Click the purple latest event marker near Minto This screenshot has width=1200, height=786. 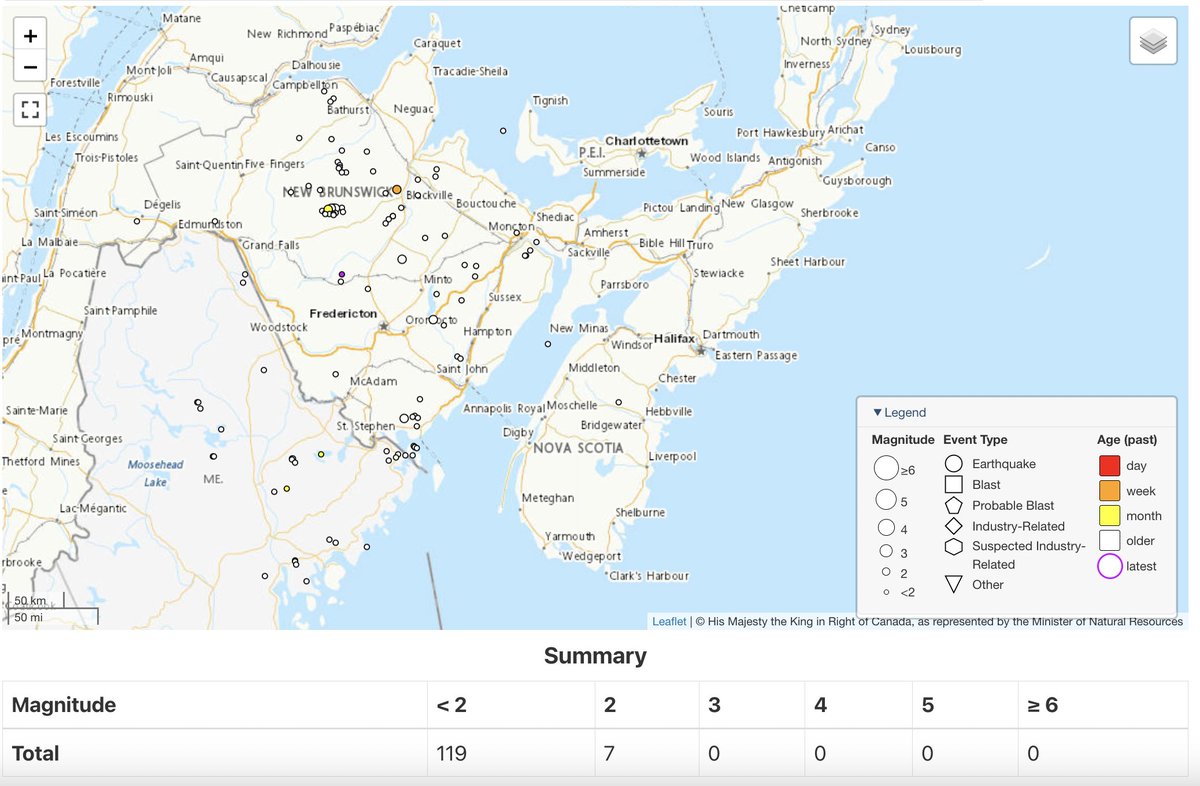(341, 273)
